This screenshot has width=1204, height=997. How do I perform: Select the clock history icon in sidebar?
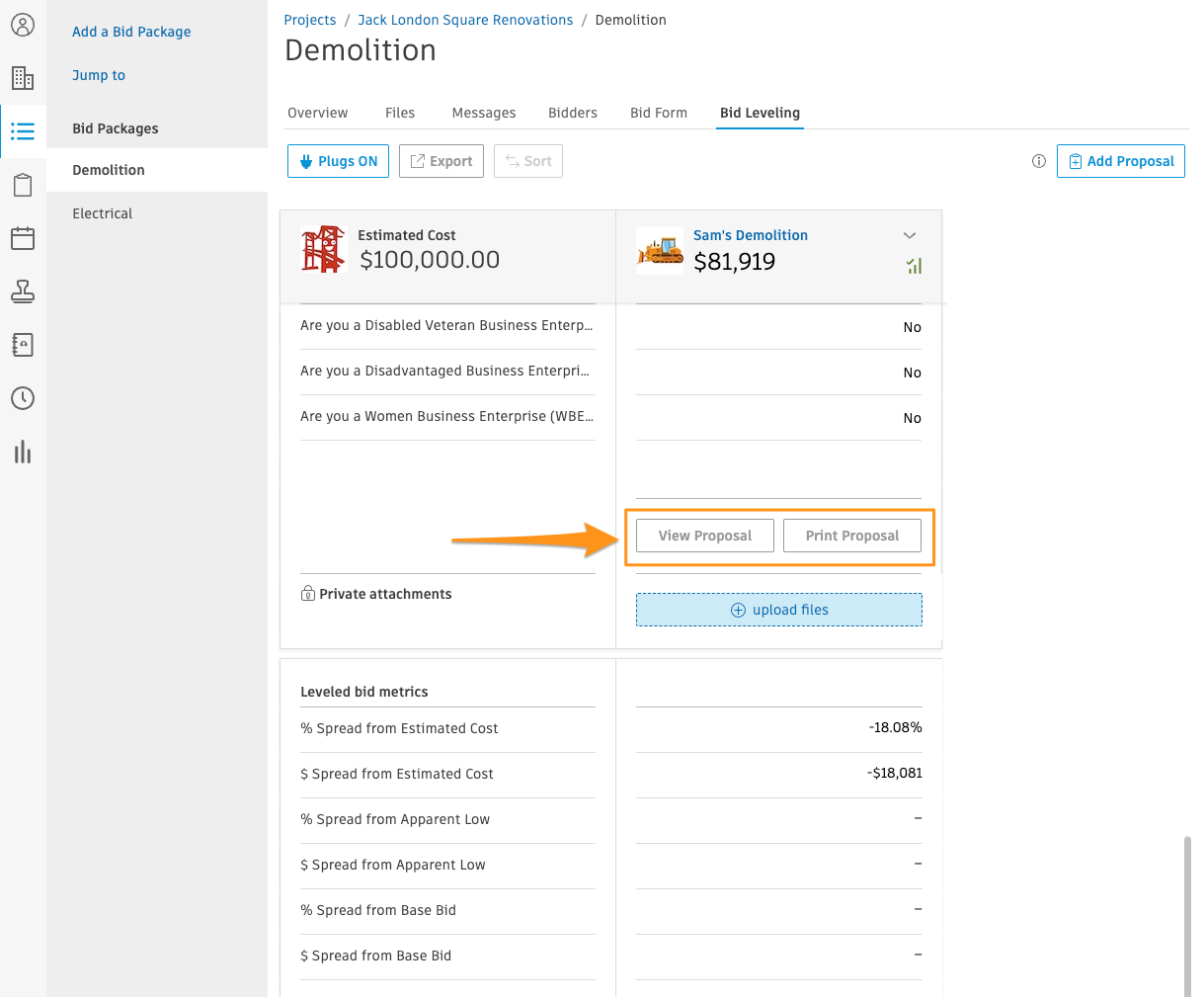23,398
